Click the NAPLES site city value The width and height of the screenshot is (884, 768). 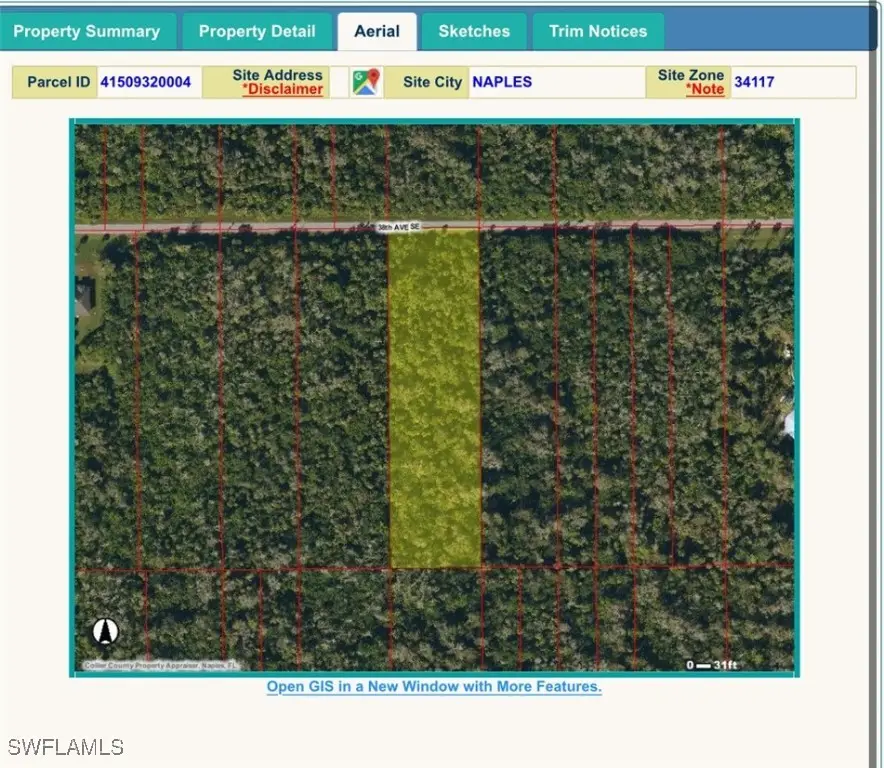coord(502,82)
